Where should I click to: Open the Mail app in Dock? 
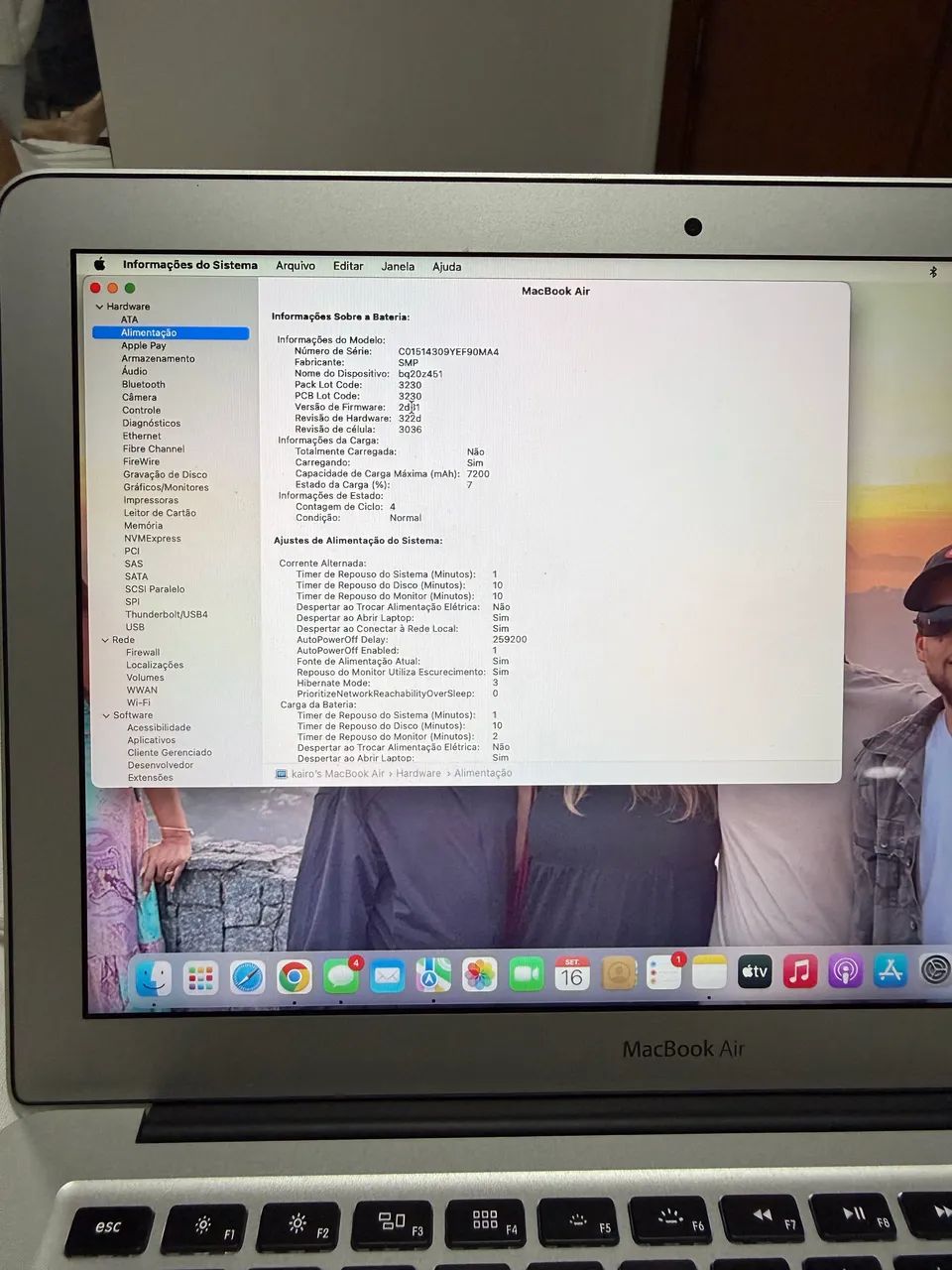tap(387, 976)
